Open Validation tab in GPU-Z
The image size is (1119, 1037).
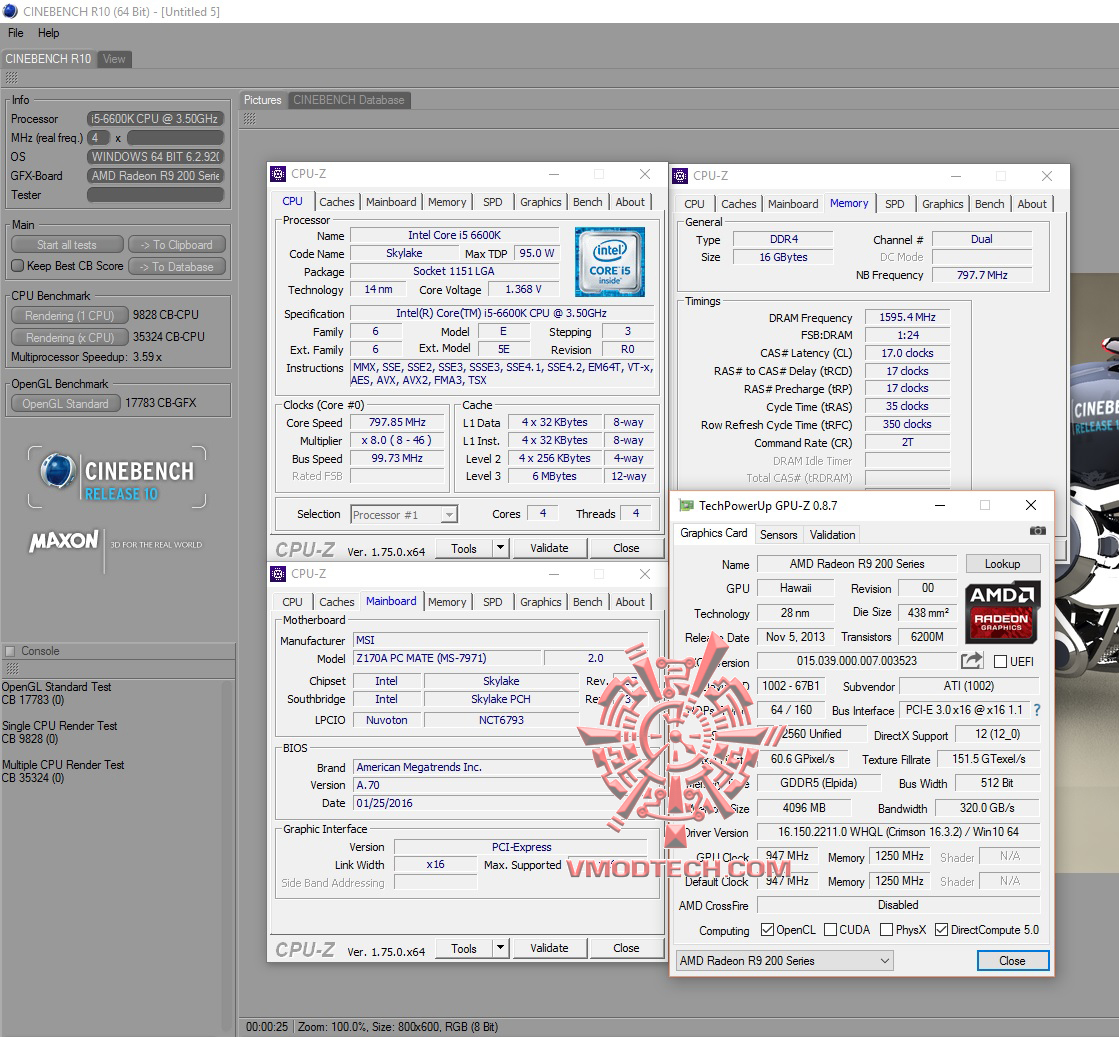click(x=832, y=535)
